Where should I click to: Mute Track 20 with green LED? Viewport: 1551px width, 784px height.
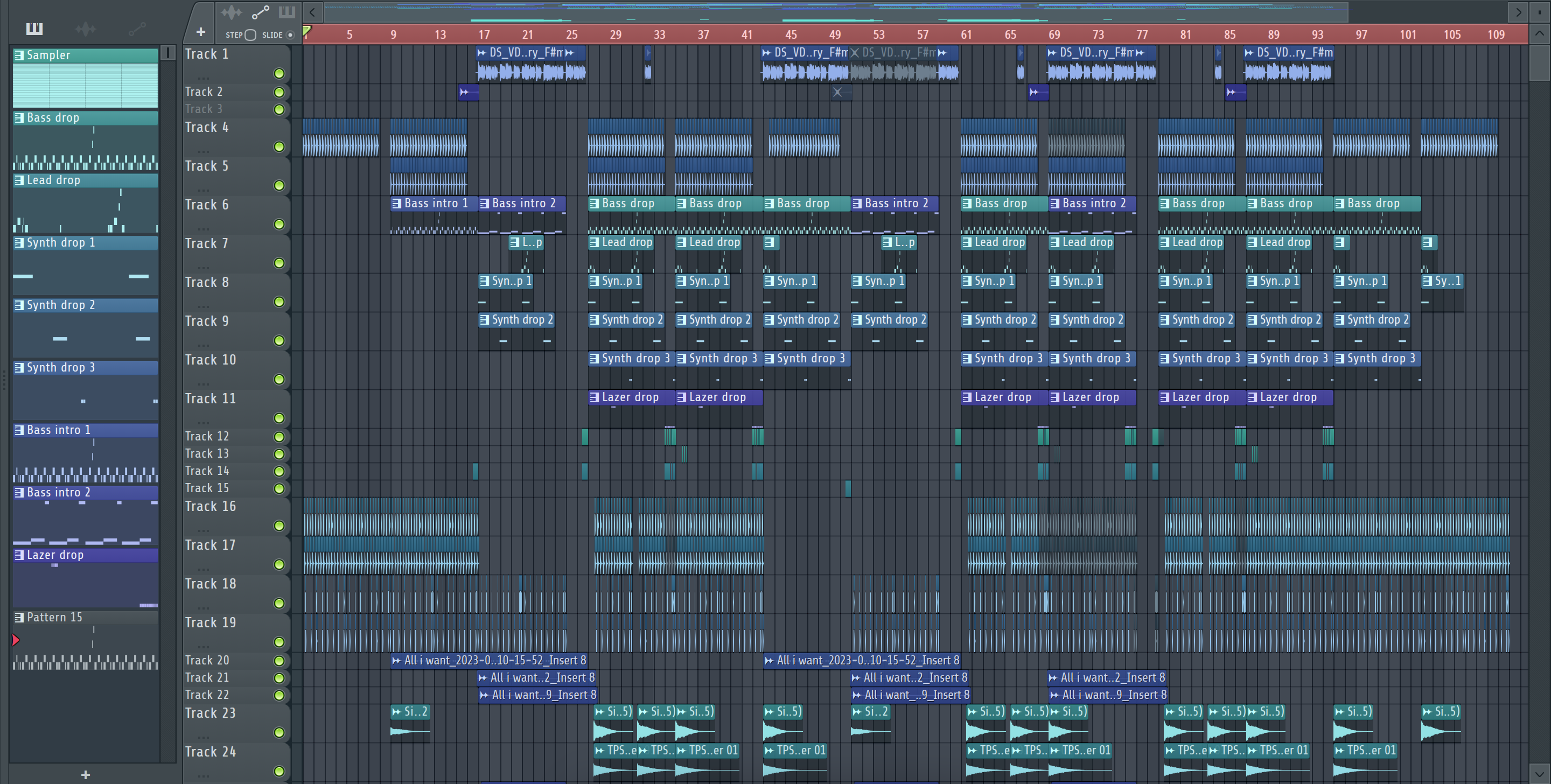tap(279, 661)
